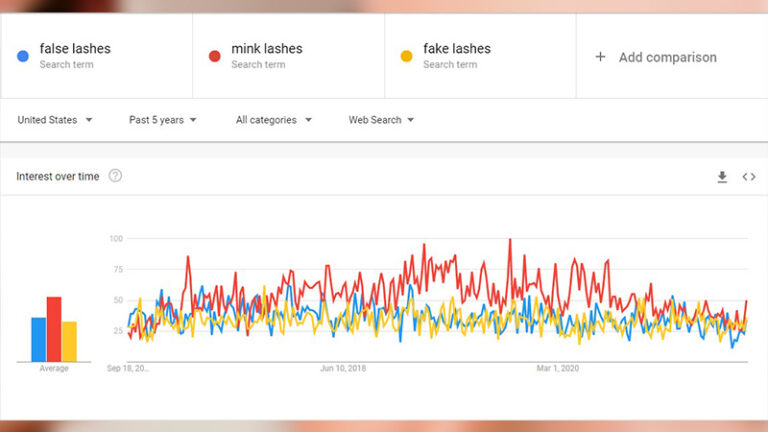
Task: Click the Mar 1, 2020 axis label
Action: [x=558, y=369]
